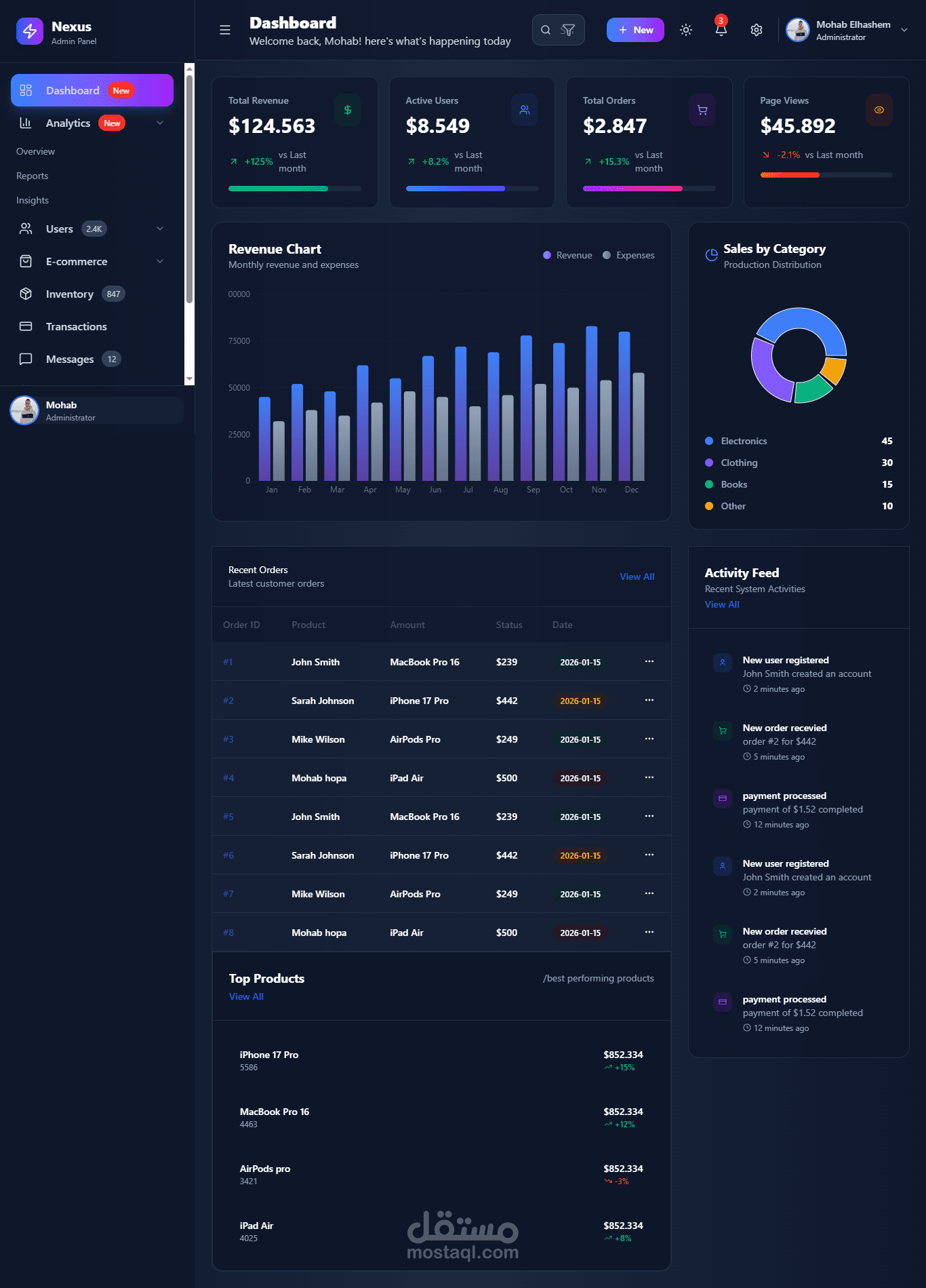Viewport: 926px width, 1288px height.
Task: Click View All in Recent Orders
Action: (x=637, y=577)
